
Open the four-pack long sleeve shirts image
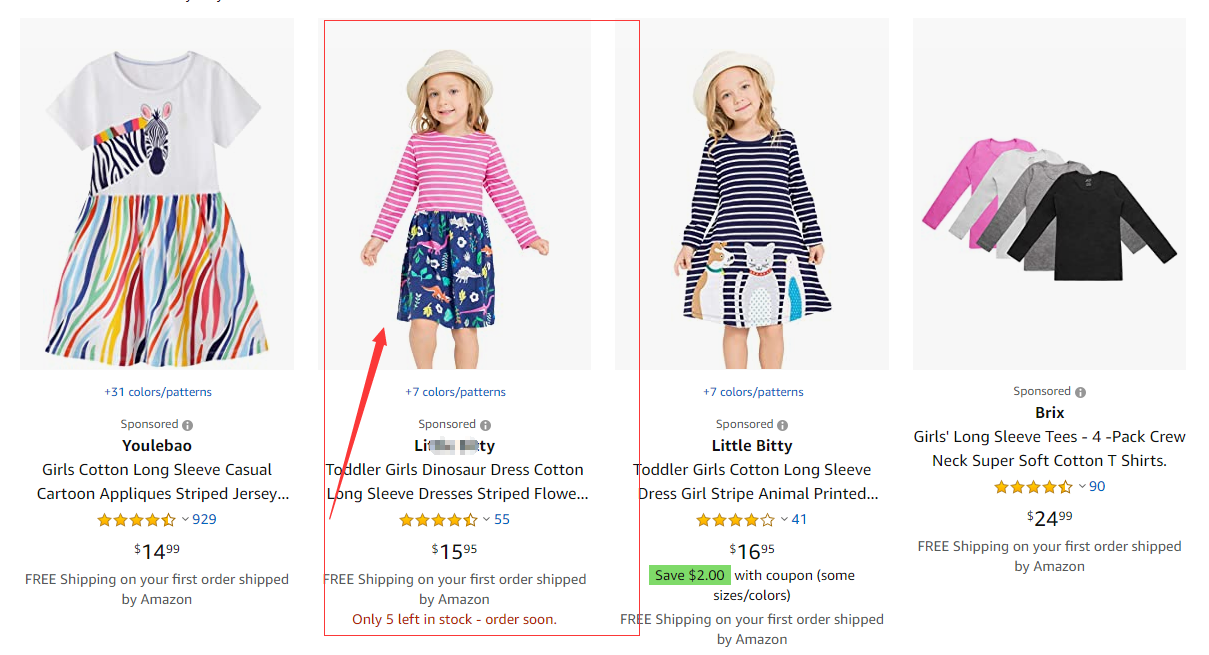[1049, 195]
